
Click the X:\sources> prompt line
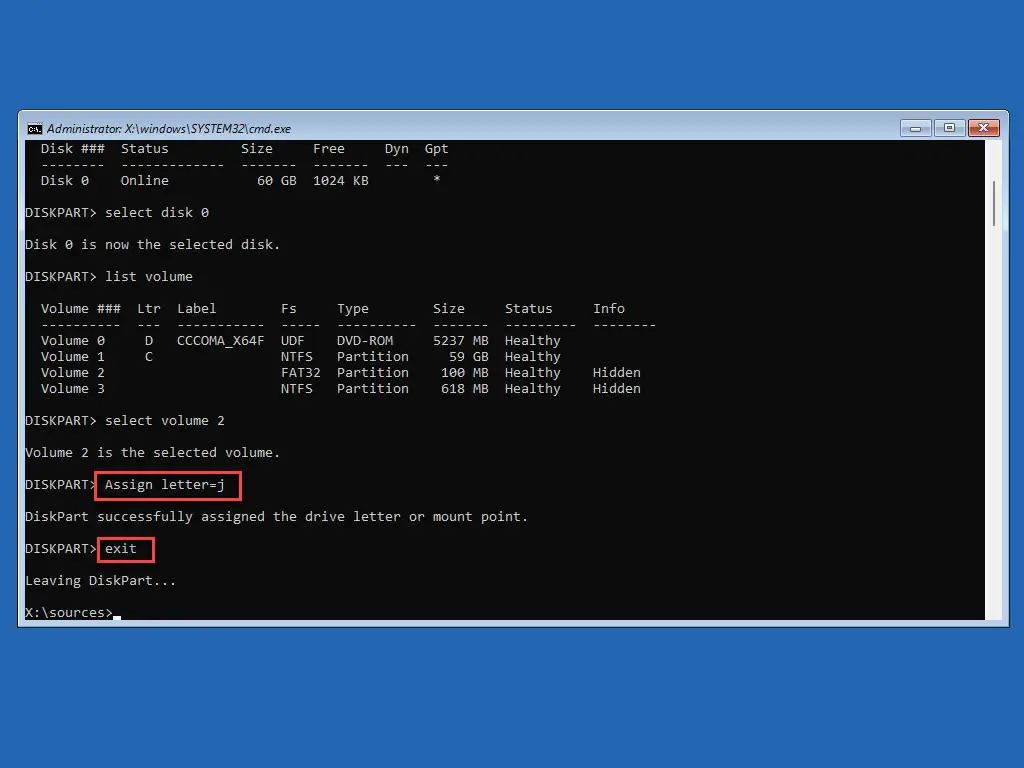(x=68, y=612)
